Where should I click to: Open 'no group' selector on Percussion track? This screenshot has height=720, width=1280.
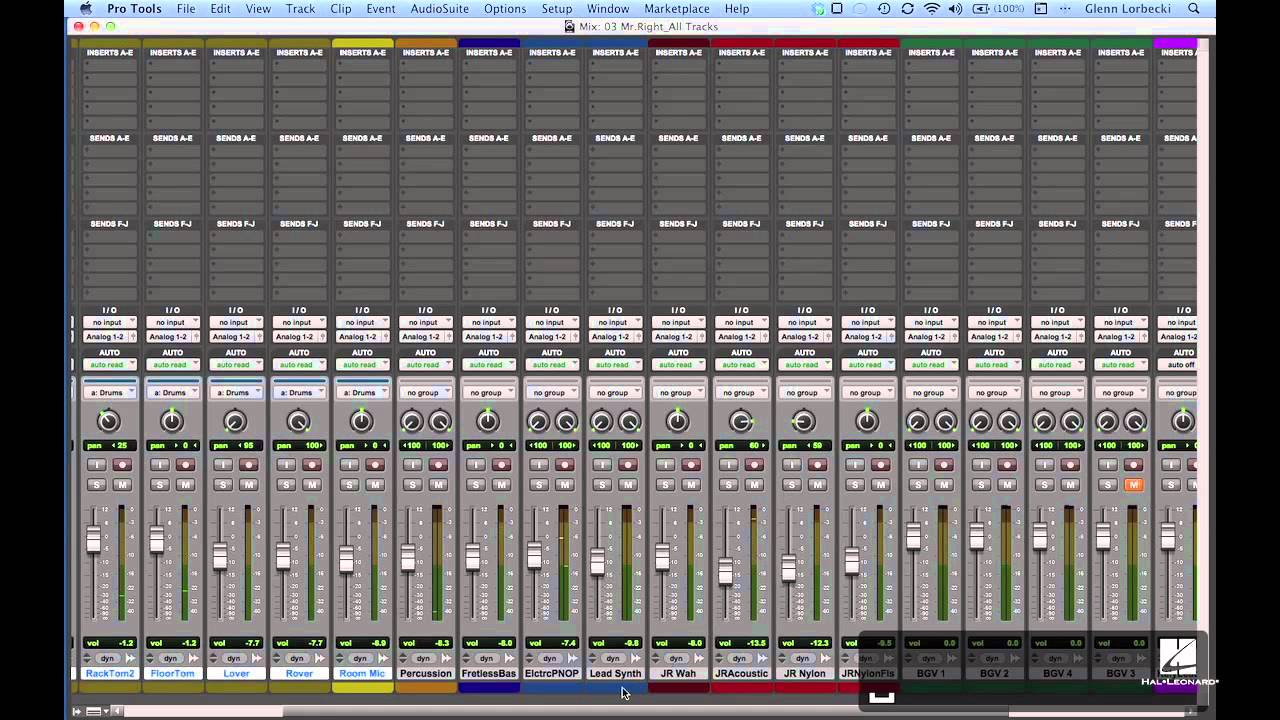(425, 393)
